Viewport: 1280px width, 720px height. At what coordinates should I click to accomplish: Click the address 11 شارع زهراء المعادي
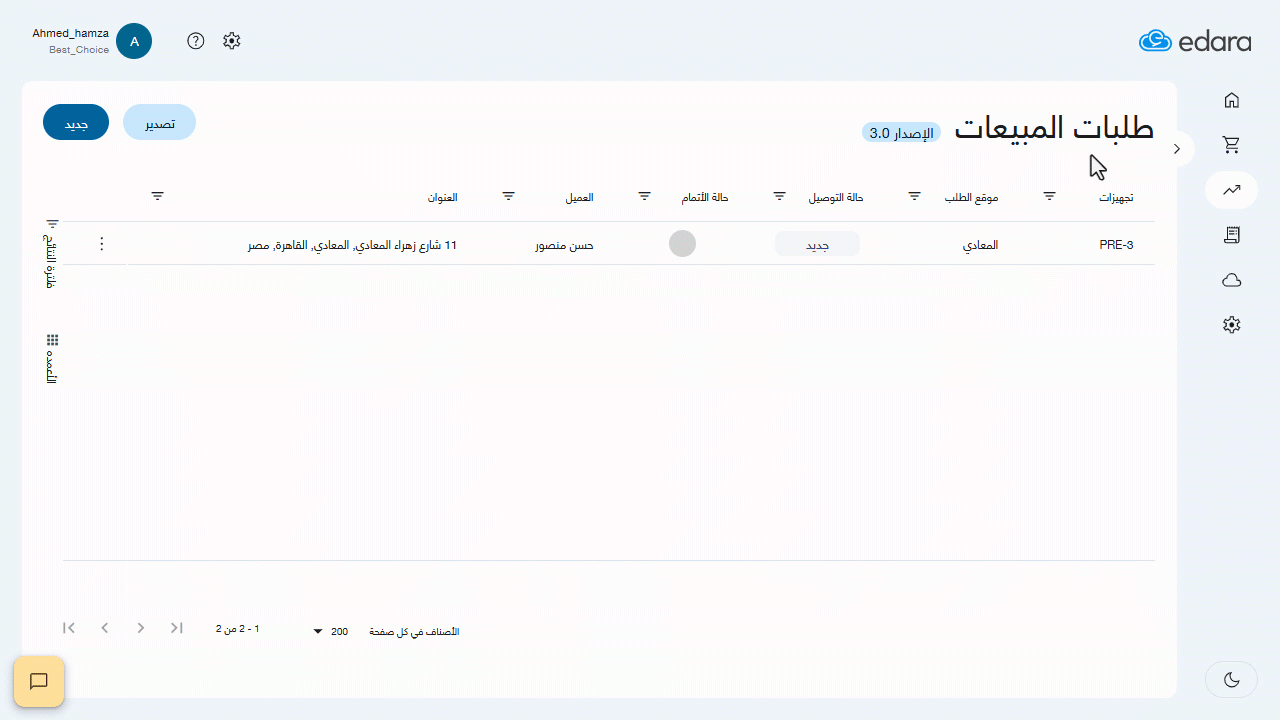click(352, 245)
